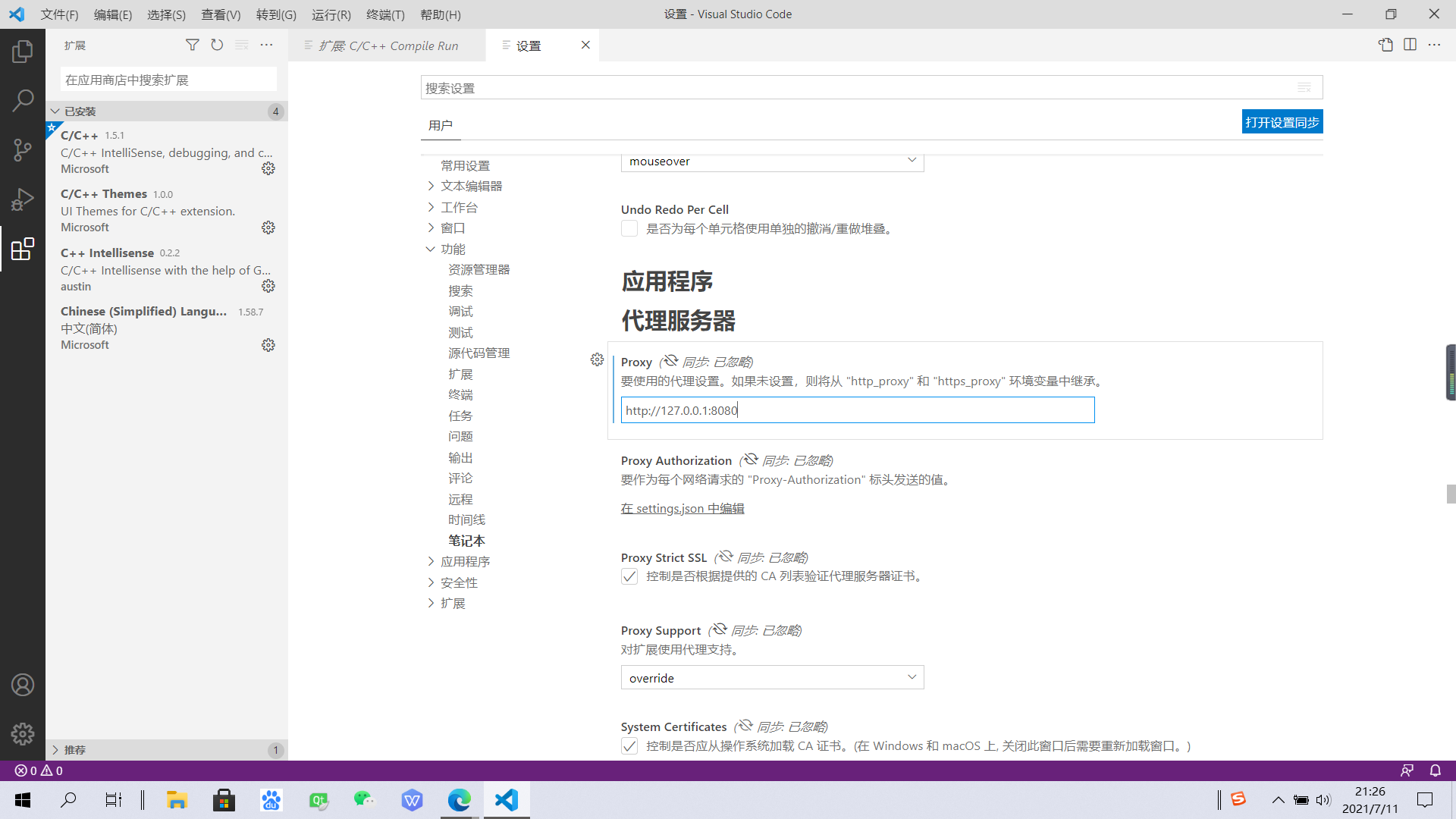
Task: Switch to the C/C++ Compile Run tab
Action: [x=388, y=45]
